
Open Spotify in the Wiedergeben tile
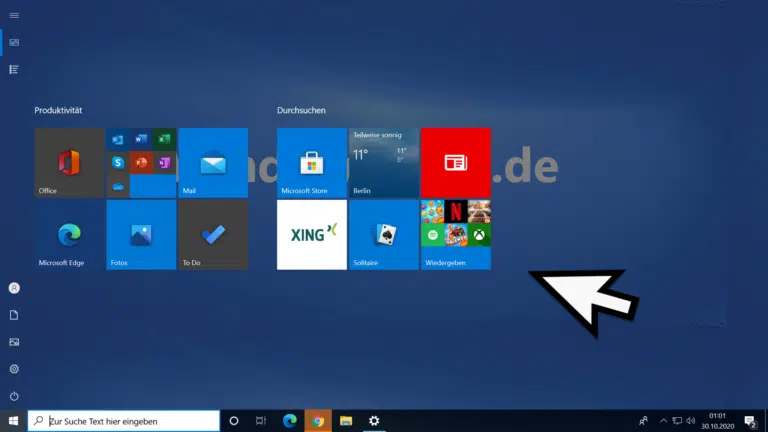click(x=432, y=235)
